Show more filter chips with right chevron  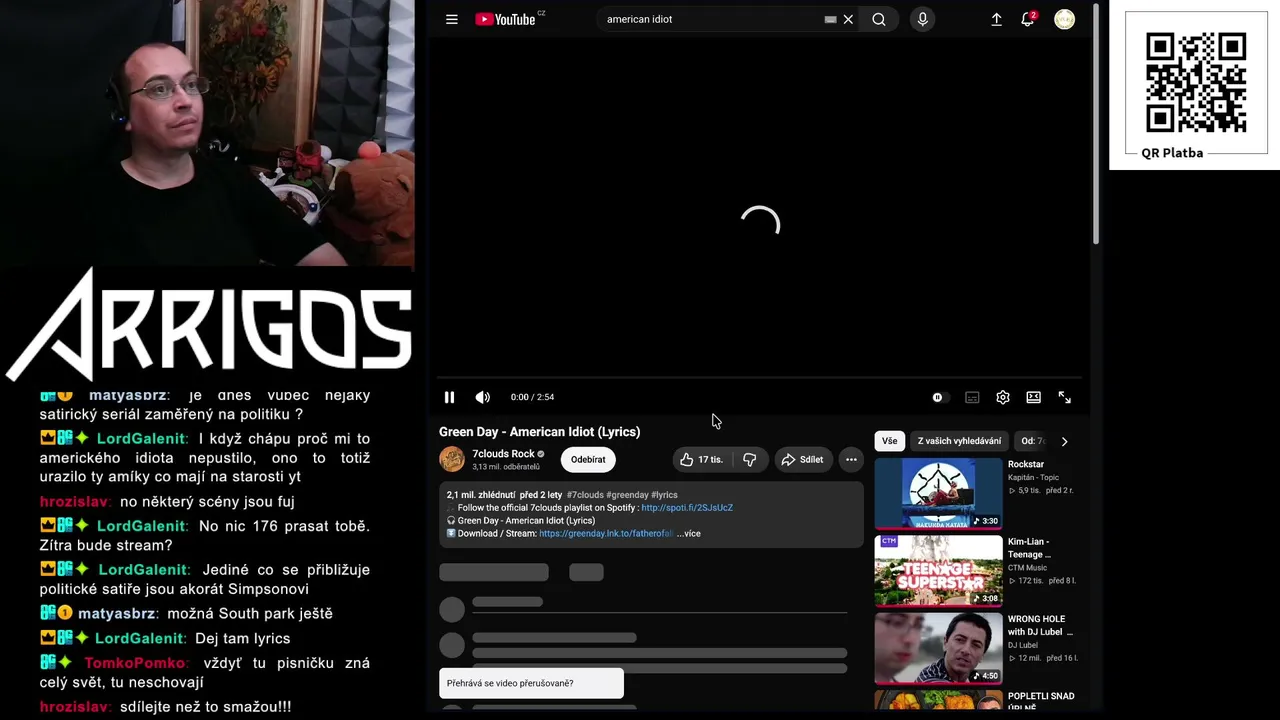pos(1064,441)
